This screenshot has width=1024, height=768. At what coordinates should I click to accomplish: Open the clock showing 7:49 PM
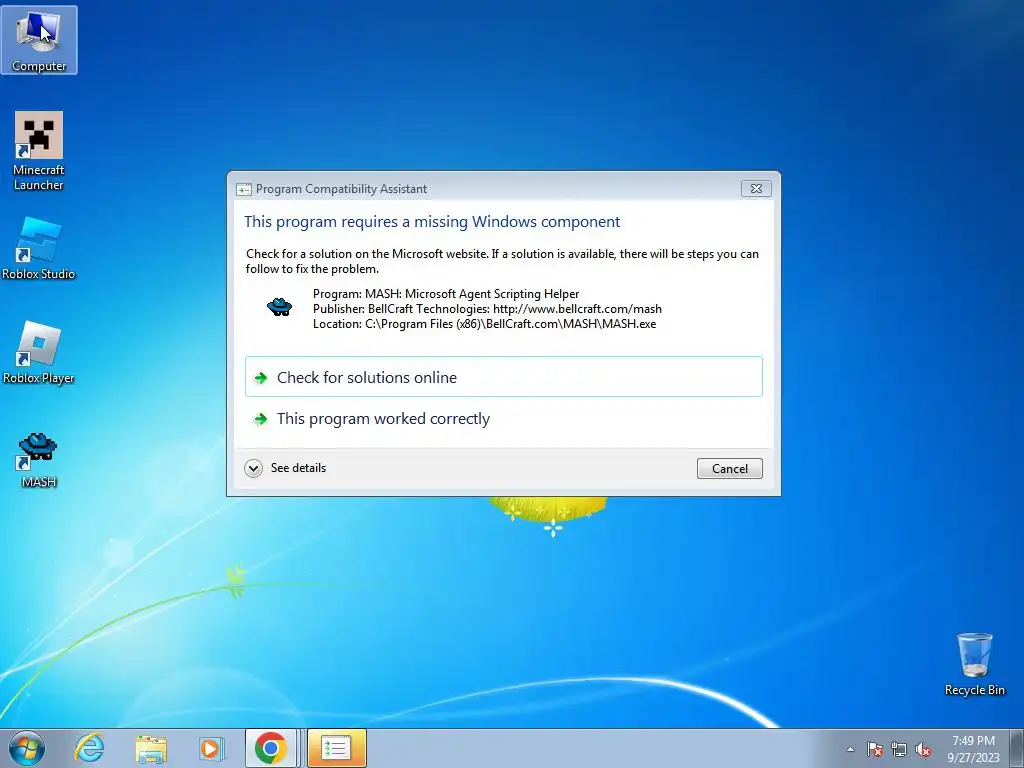(973, 748)
